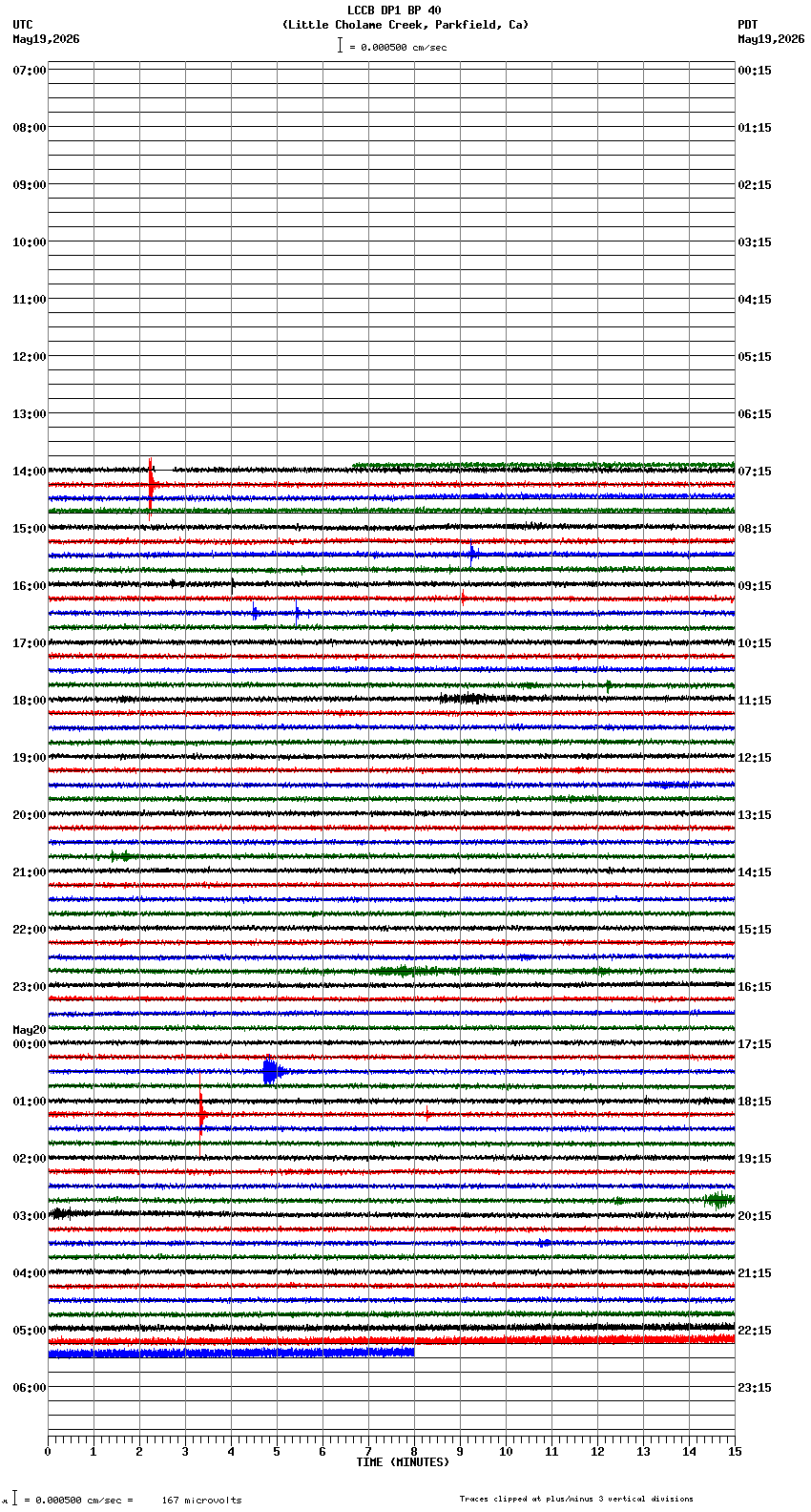
Task: Click the blue event burst on the 00:30 trace
Action: coord(272,1071)
